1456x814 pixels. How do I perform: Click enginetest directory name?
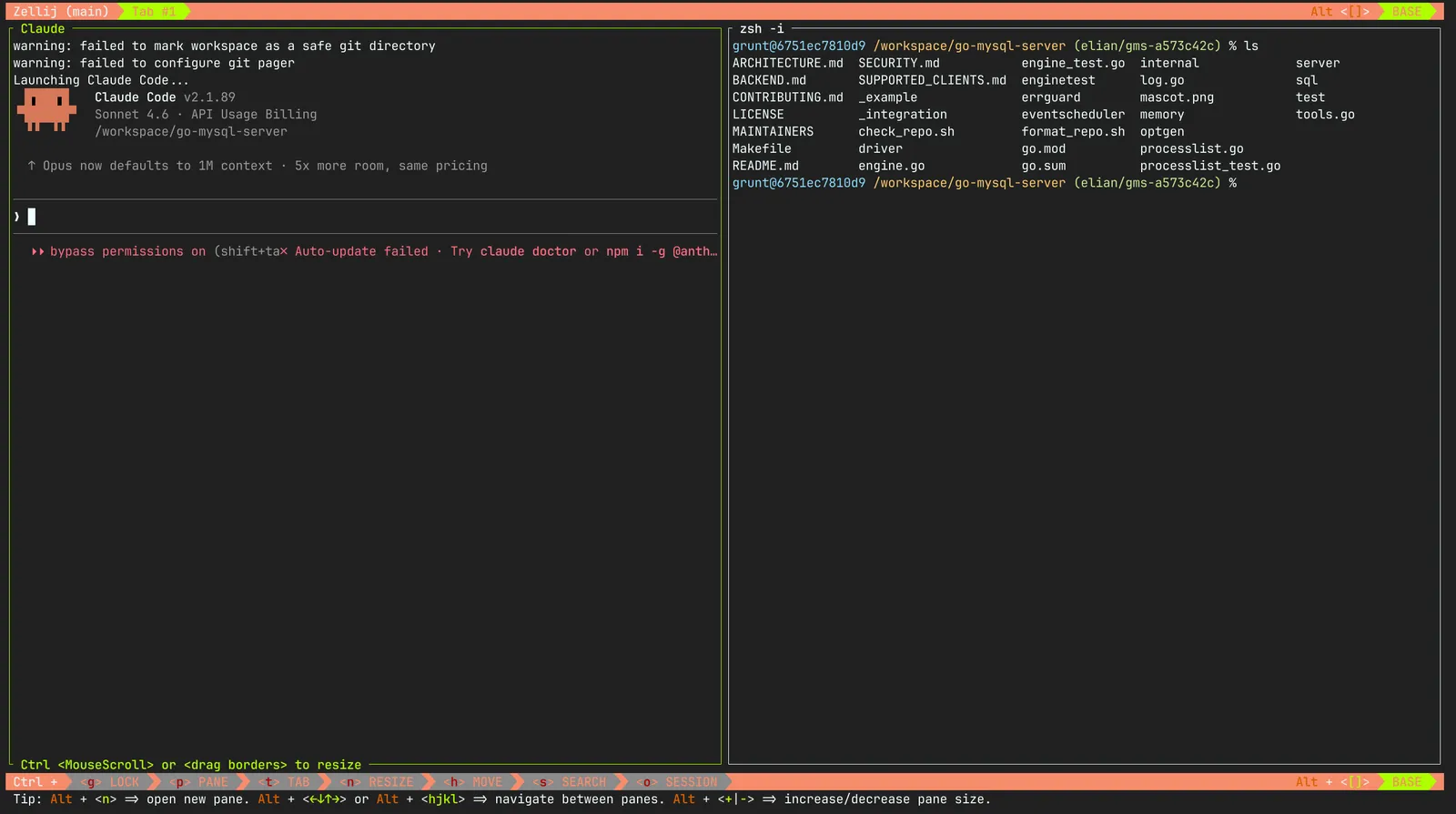pos(1058,80)
